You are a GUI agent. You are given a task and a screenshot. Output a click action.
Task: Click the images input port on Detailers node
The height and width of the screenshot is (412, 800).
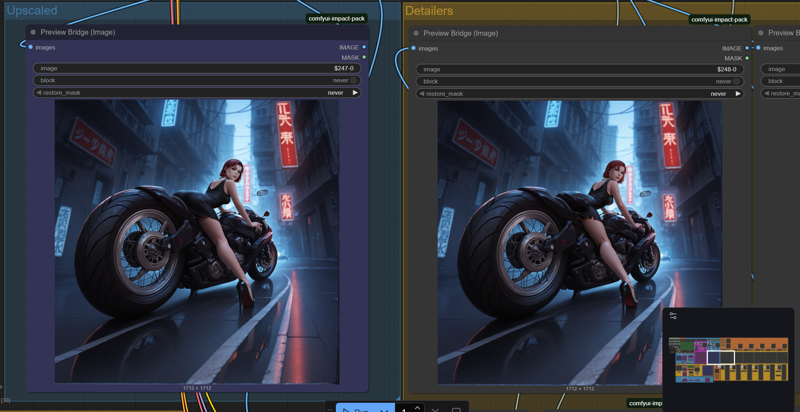pos(414,48)
